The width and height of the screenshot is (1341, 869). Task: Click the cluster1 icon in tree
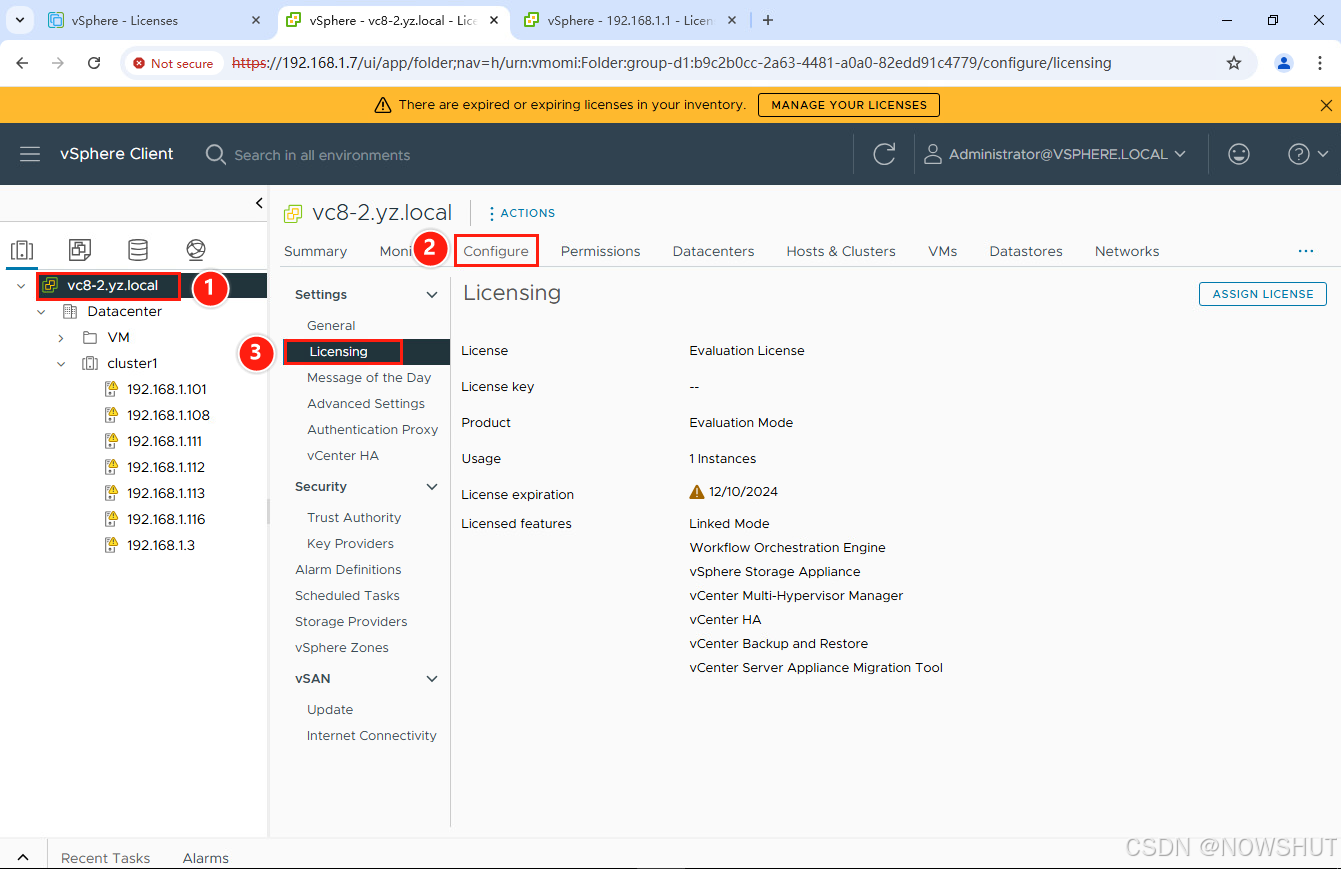point(90,363)
